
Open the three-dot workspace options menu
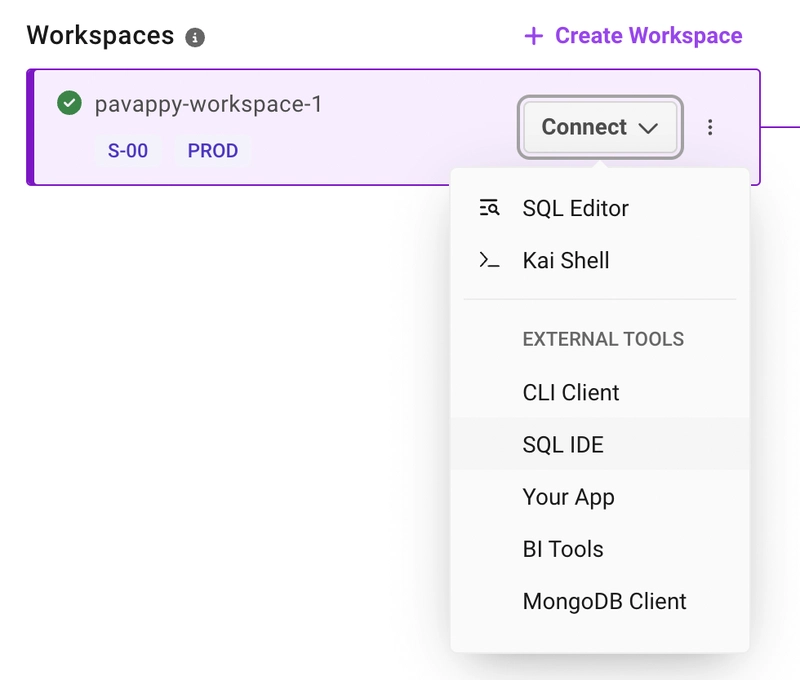[710, 127]
